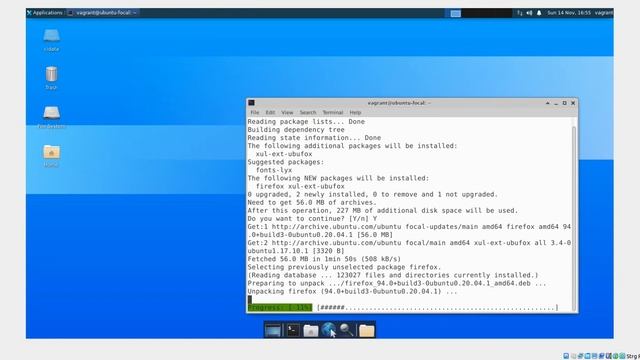This screenshot has height=360, width=640.
Task: Click the terminal cursor block
Action: click(249, 300)
